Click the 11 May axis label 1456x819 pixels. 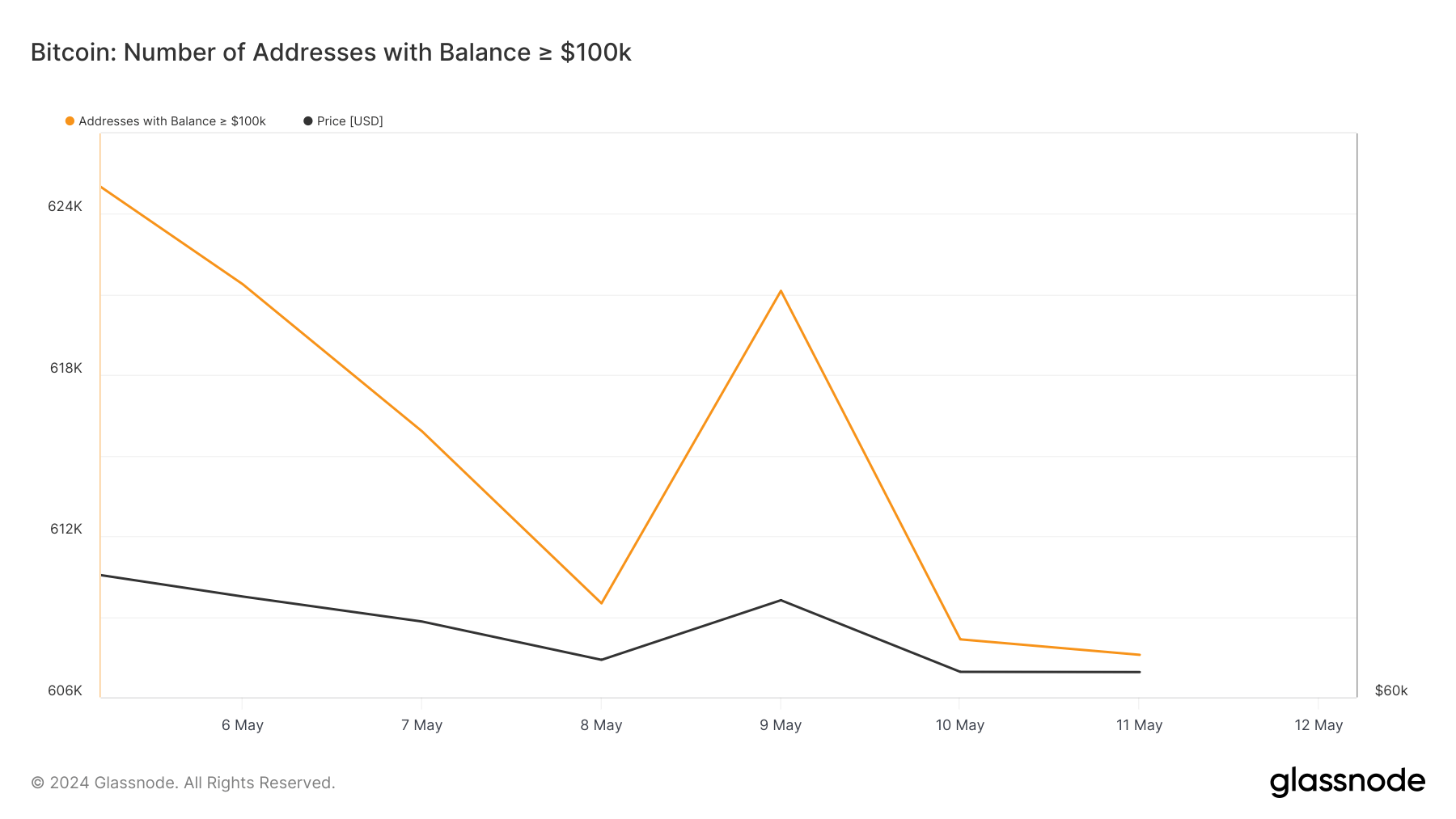point(1139,725)
